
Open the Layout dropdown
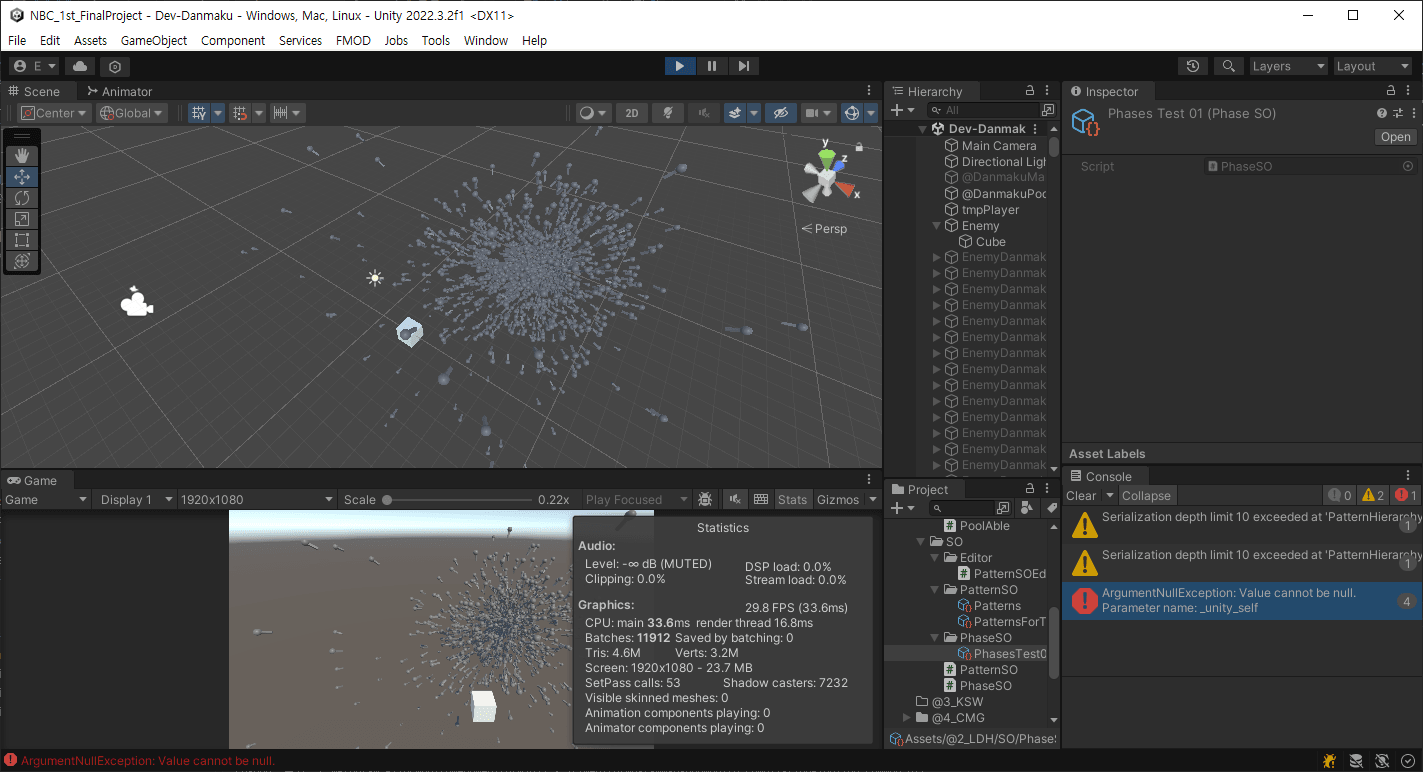click(x=1372, y=66)
